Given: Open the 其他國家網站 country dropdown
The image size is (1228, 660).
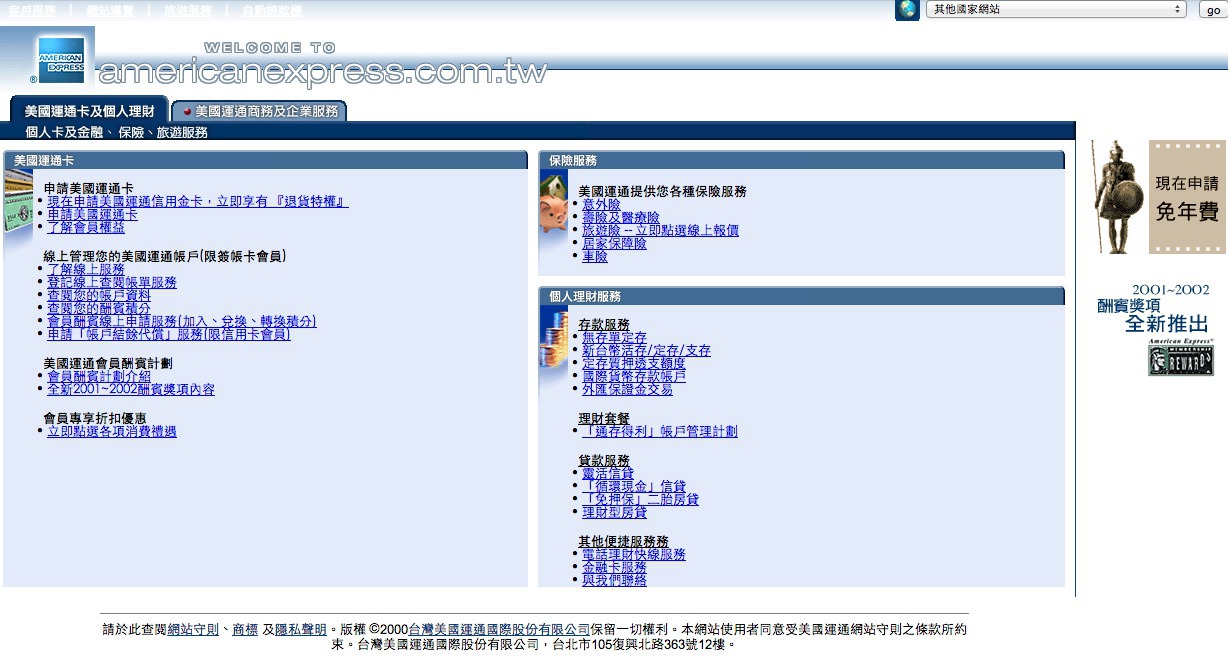Looking at the screenshot, I should coord(1056,9).
